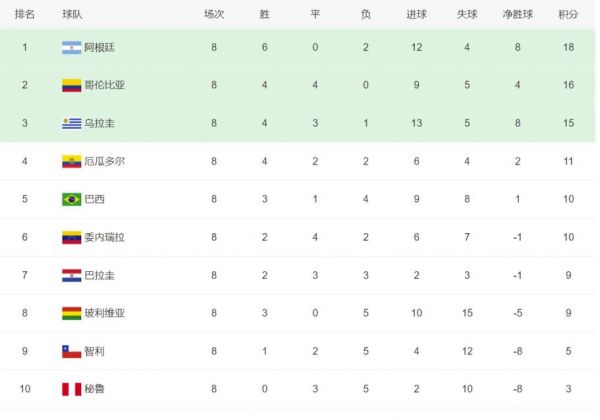This screenshot has height=420, width=600.
Task: Click the Colombia flag icon
Action: tap(72, 85)
